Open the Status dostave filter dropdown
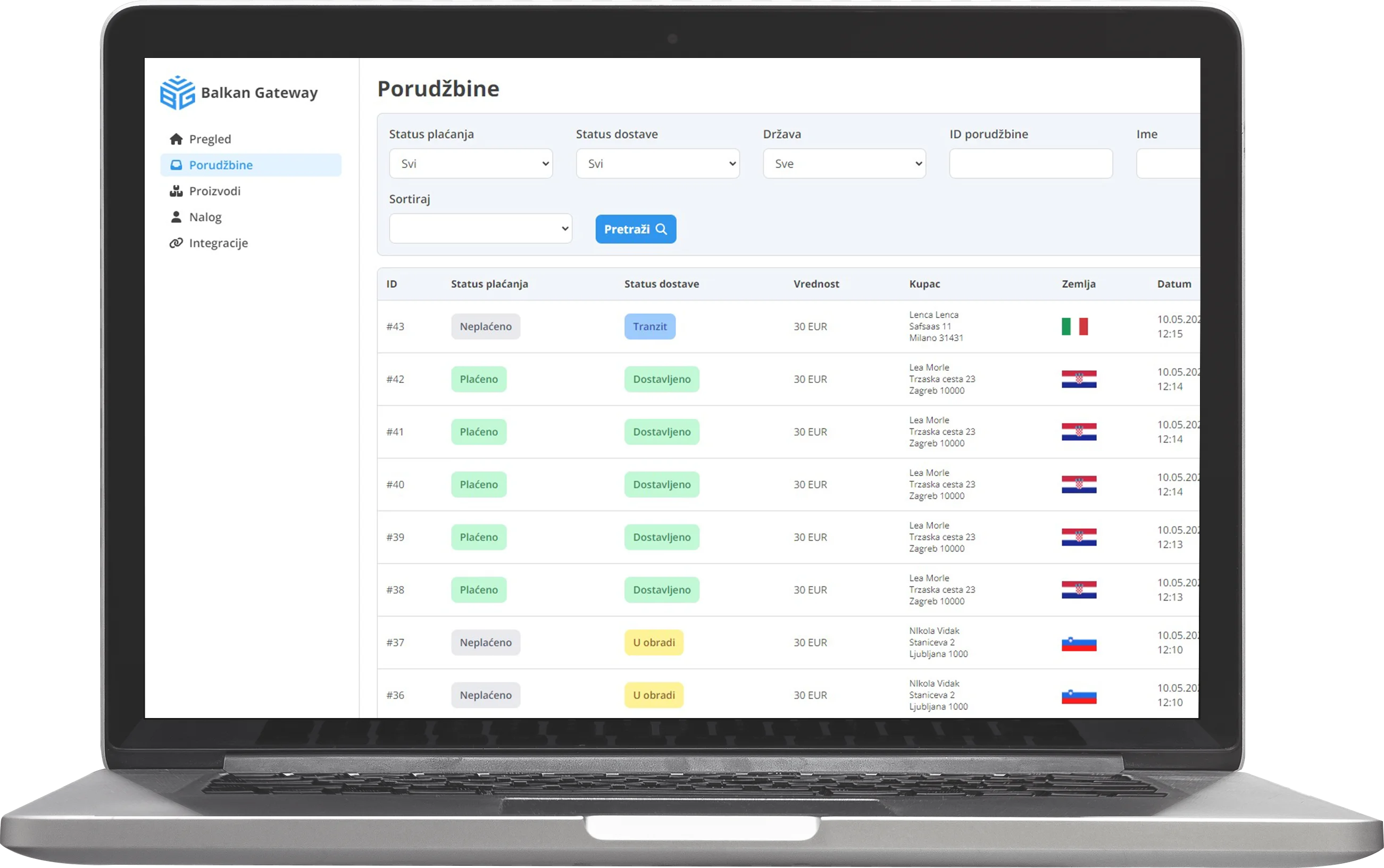 (x=657, y=164)
